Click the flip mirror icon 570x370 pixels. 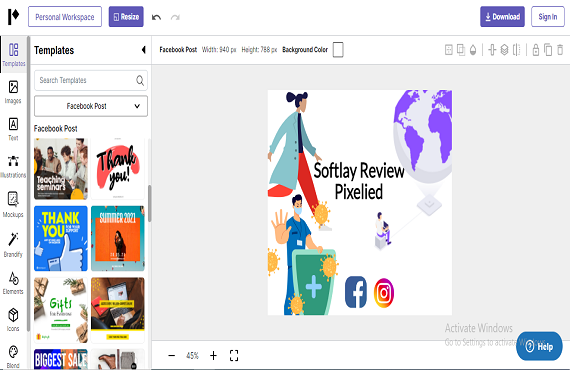tap(516, 50)
